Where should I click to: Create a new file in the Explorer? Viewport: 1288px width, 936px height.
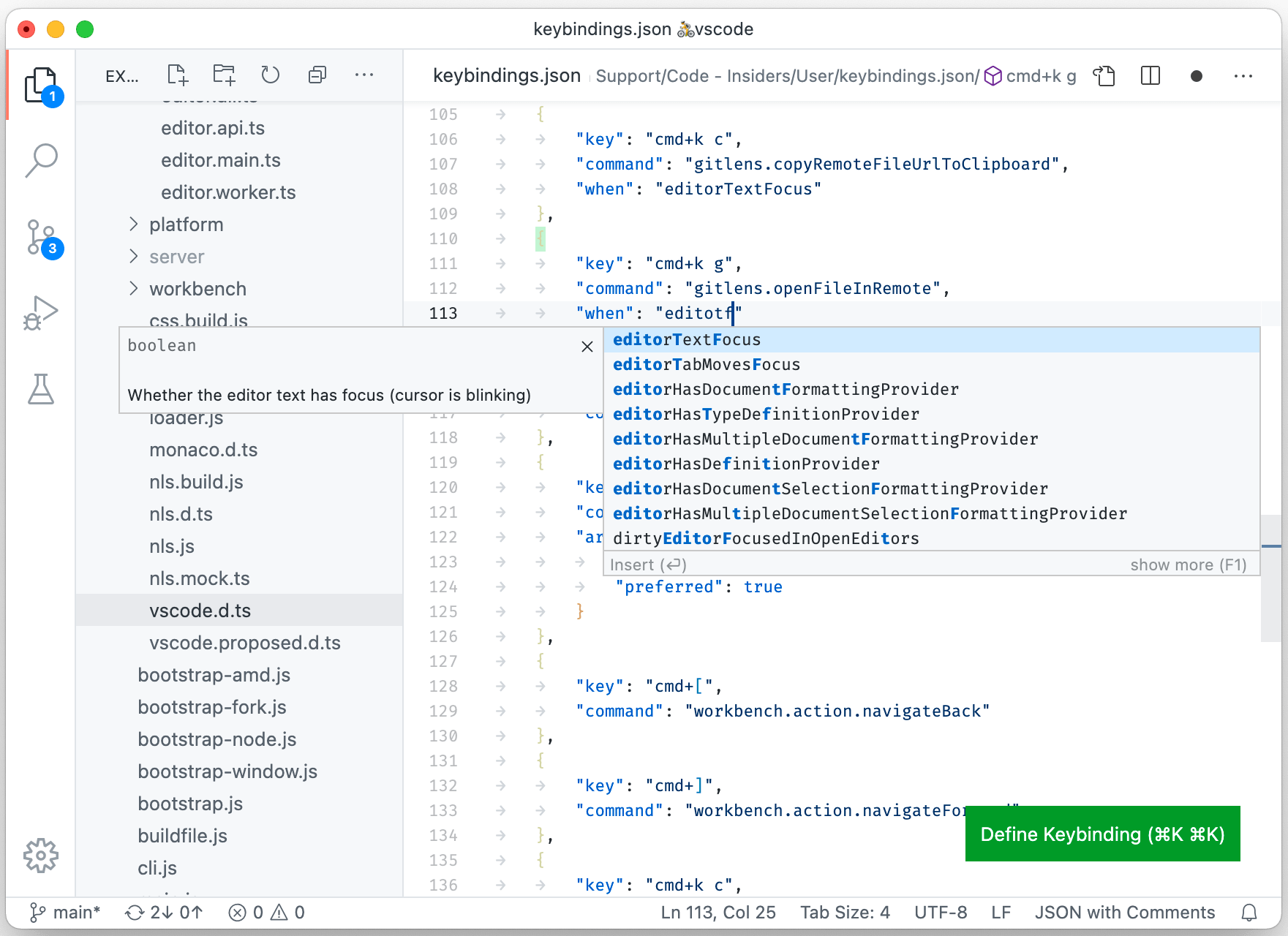tap(176, 75)
